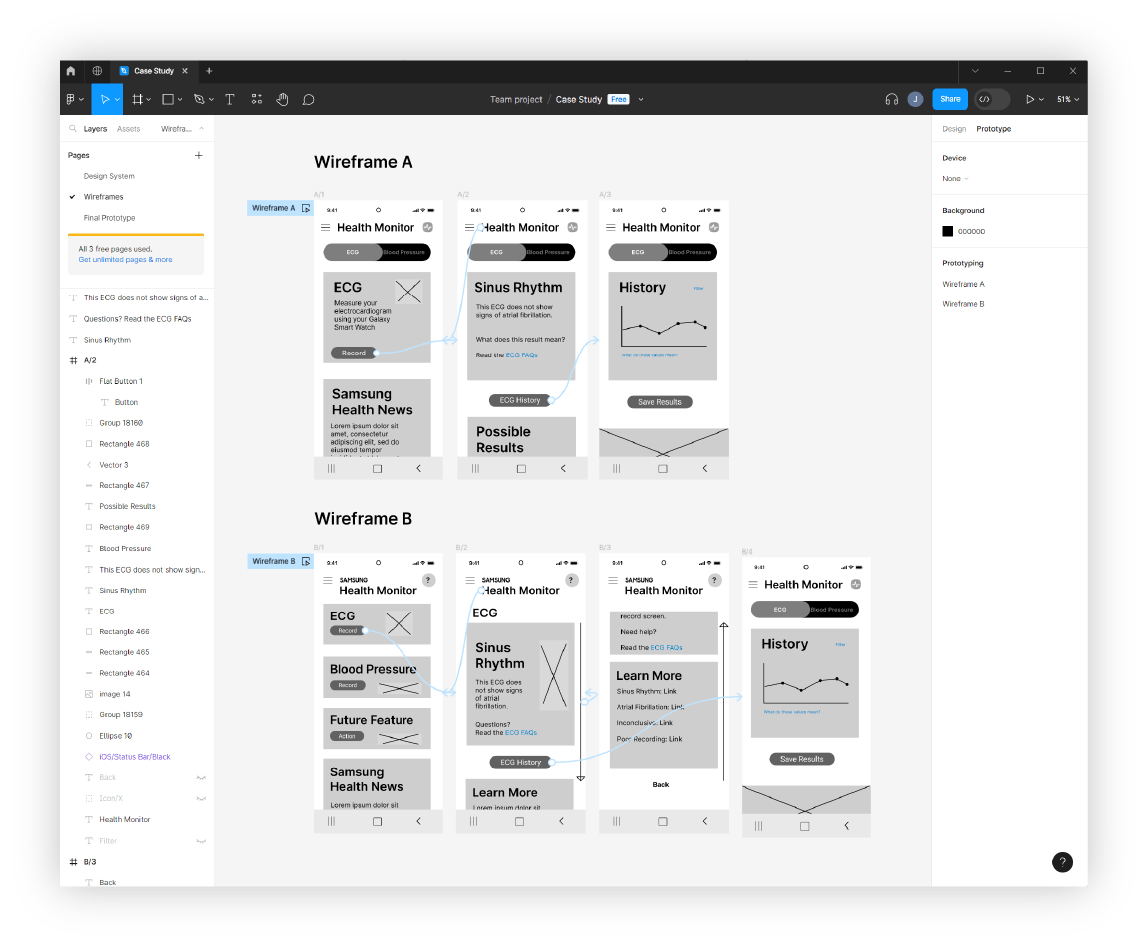The height and width of the screenshot is (947, 1148).
Task: Select the Hand tool
Action: point(283,100)
